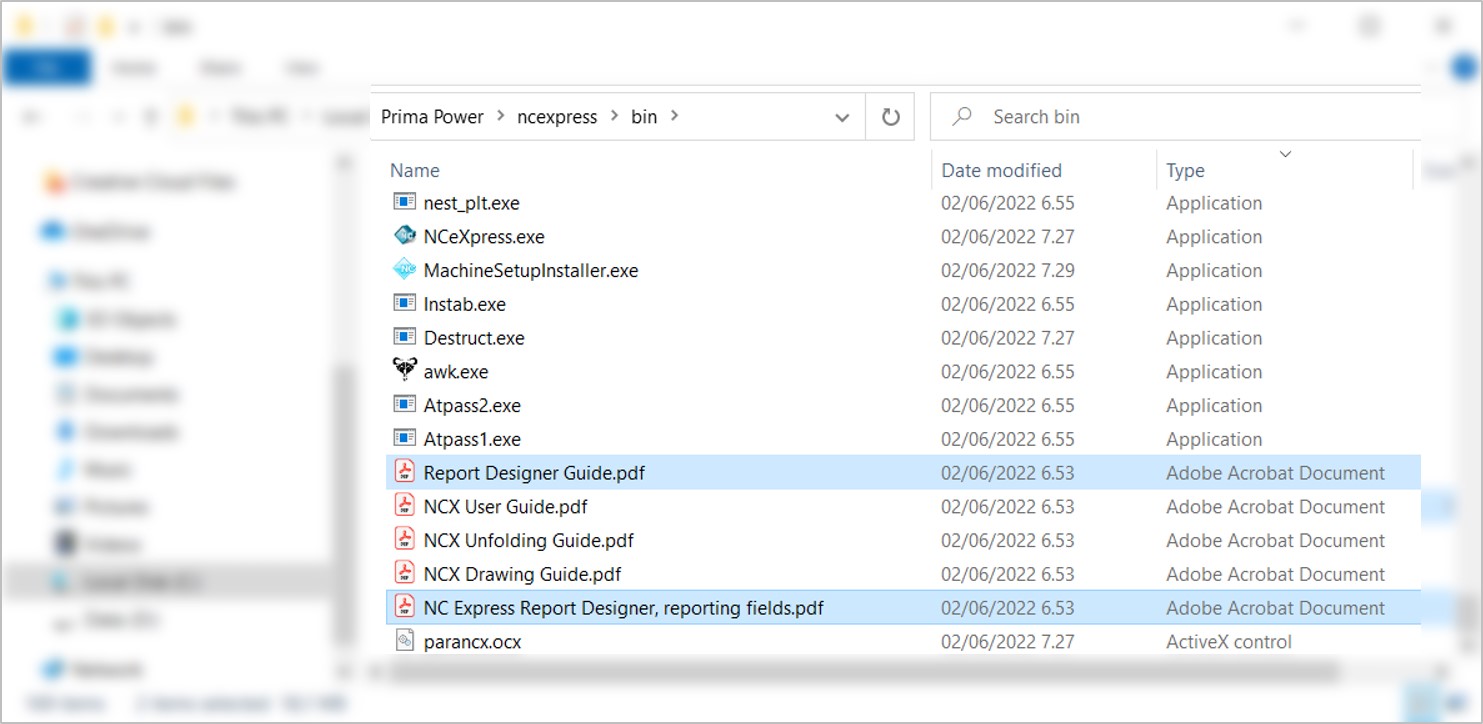Navigate to ncexpress folder in breadcrumb
This screenshot has height=724, width=1483.
557,117
